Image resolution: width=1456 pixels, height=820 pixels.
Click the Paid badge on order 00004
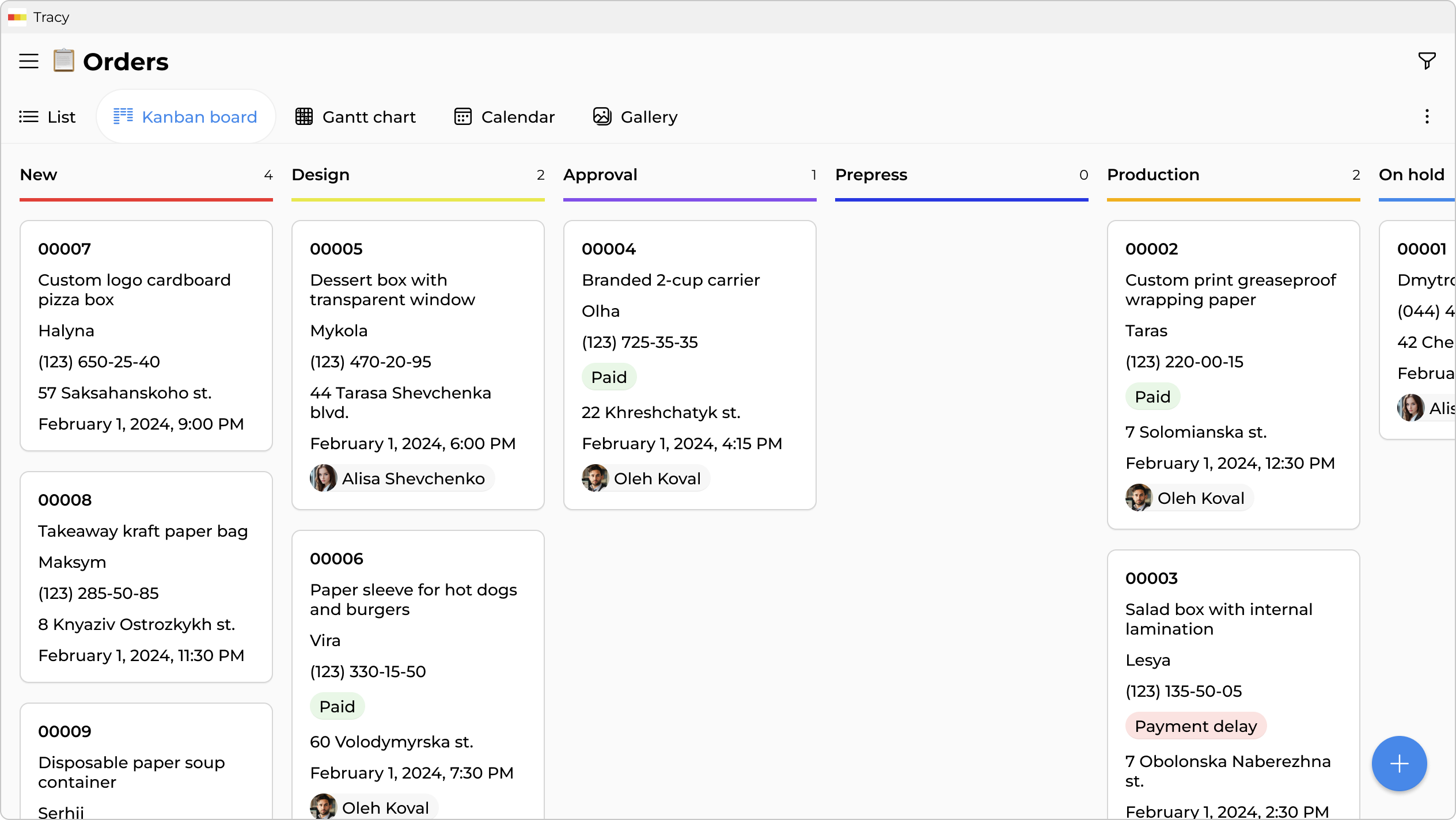(609, 377)
